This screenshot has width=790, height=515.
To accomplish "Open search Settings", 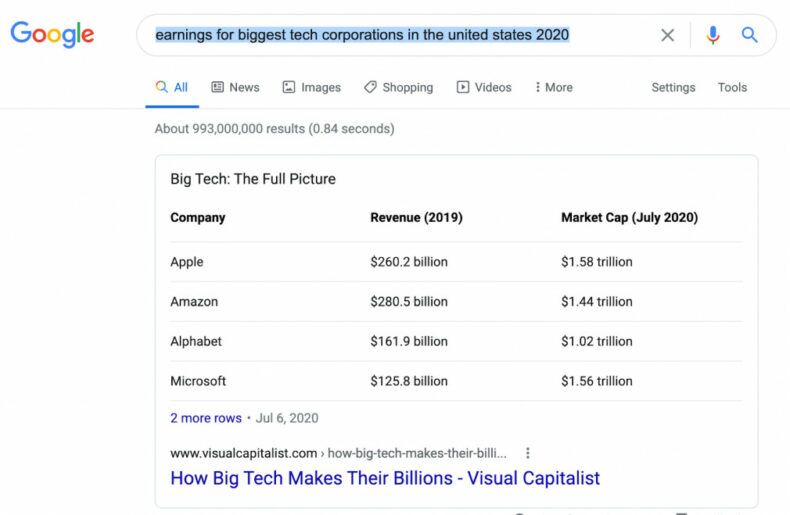I will point(673,87).
